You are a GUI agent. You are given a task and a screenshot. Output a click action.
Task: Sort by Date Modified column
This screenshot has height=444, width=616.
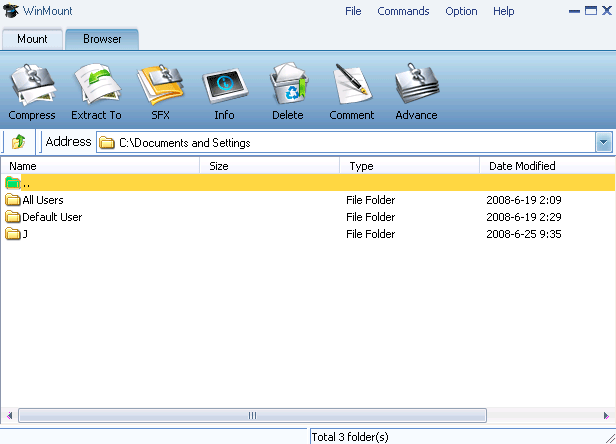click(522, 166)
